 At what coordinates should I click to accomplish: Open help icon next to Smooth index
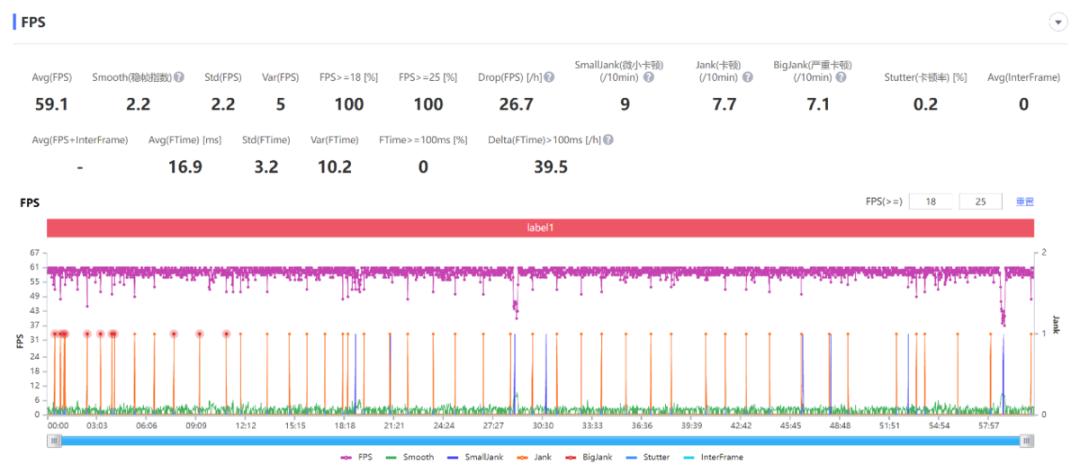[x=179, y=77]
